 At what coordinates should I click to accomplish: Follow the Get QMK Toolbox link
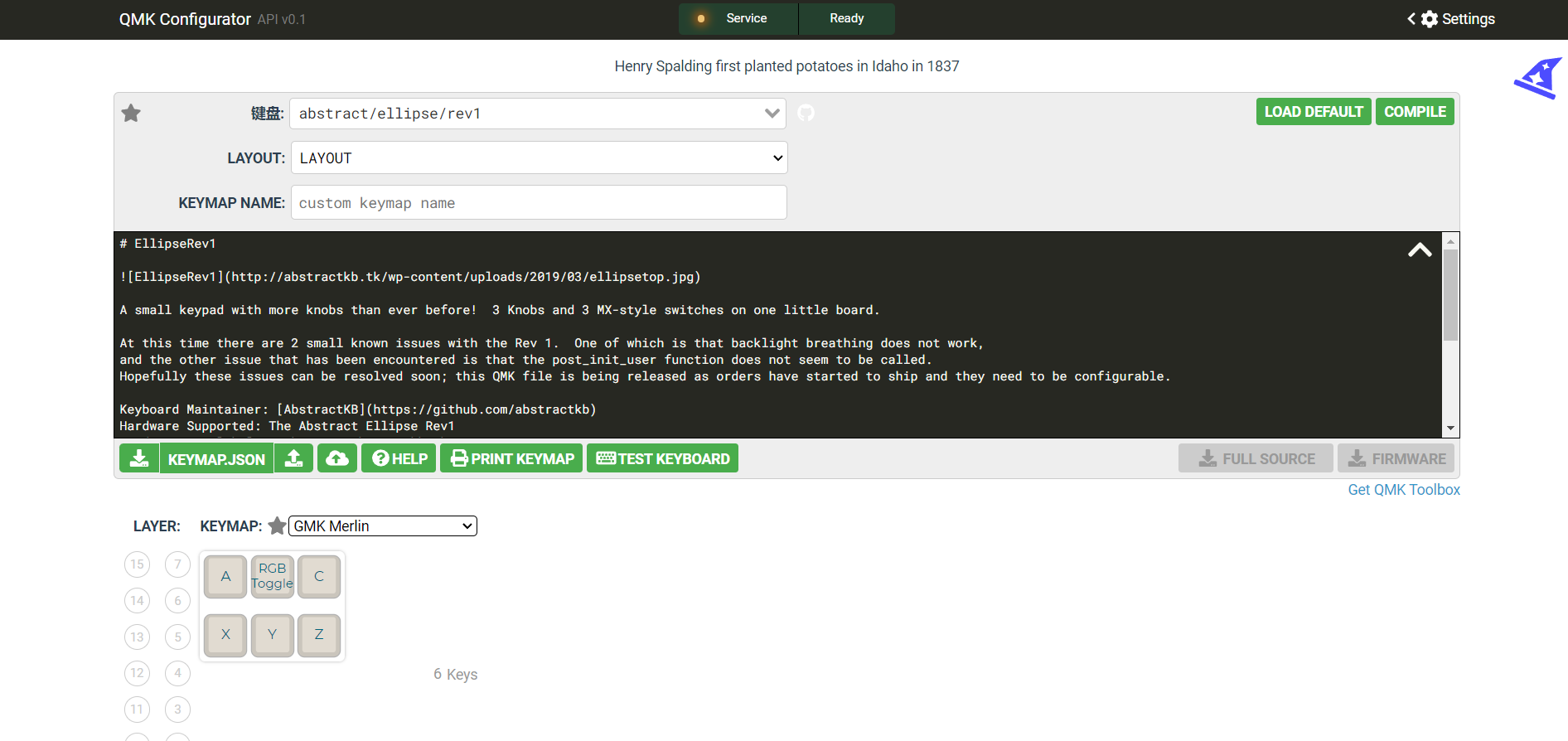pyautogui.click(x=1404, y=490)
